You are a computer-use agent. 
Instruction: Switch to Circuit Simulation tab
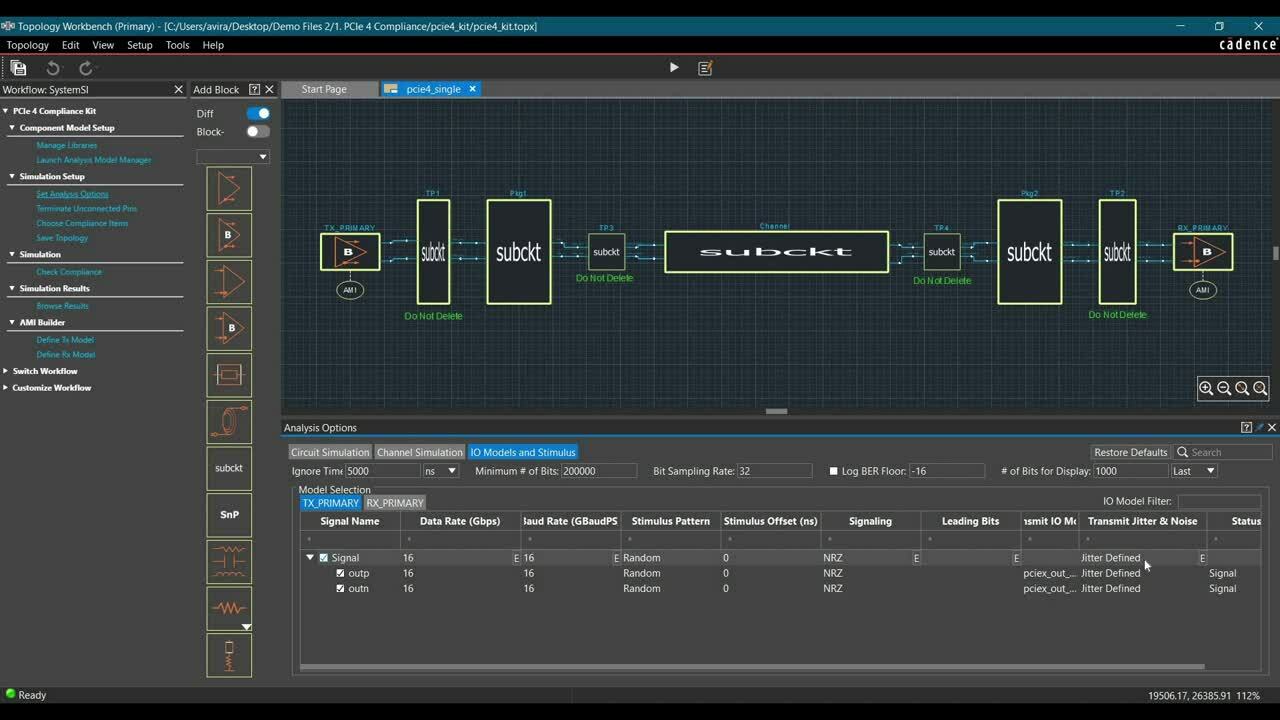[x=330, y=452]
